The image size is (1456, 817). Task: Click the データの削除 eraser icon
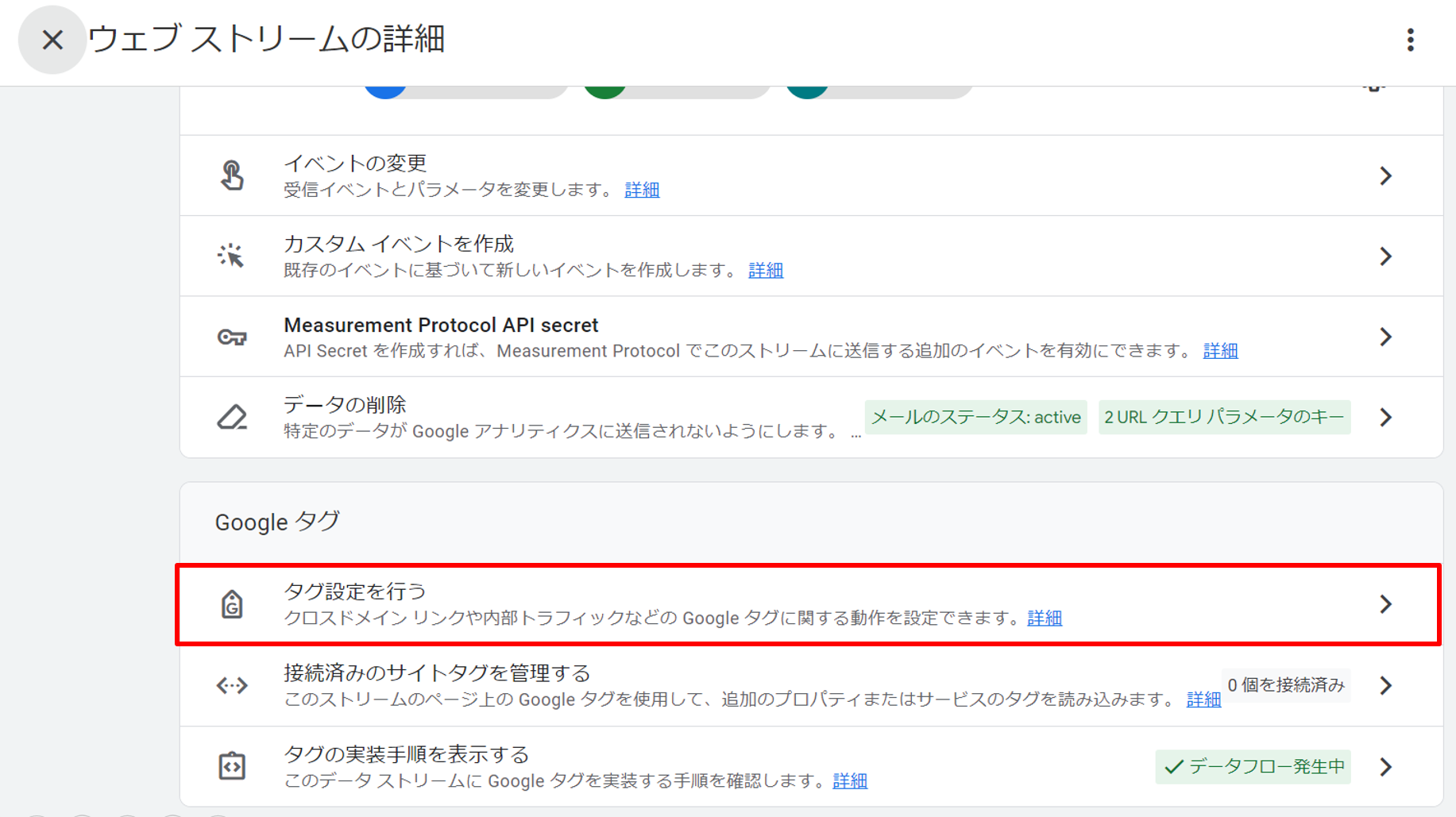point(232,417)
